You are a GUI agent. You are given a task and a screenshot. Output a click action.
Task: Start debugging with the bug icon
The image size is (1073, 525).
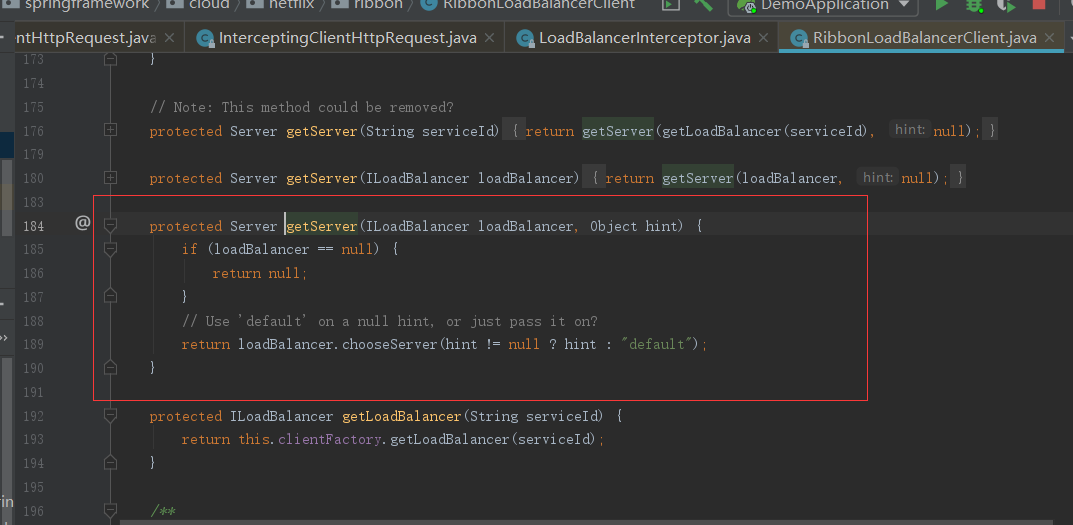click(x=974, y=5)
